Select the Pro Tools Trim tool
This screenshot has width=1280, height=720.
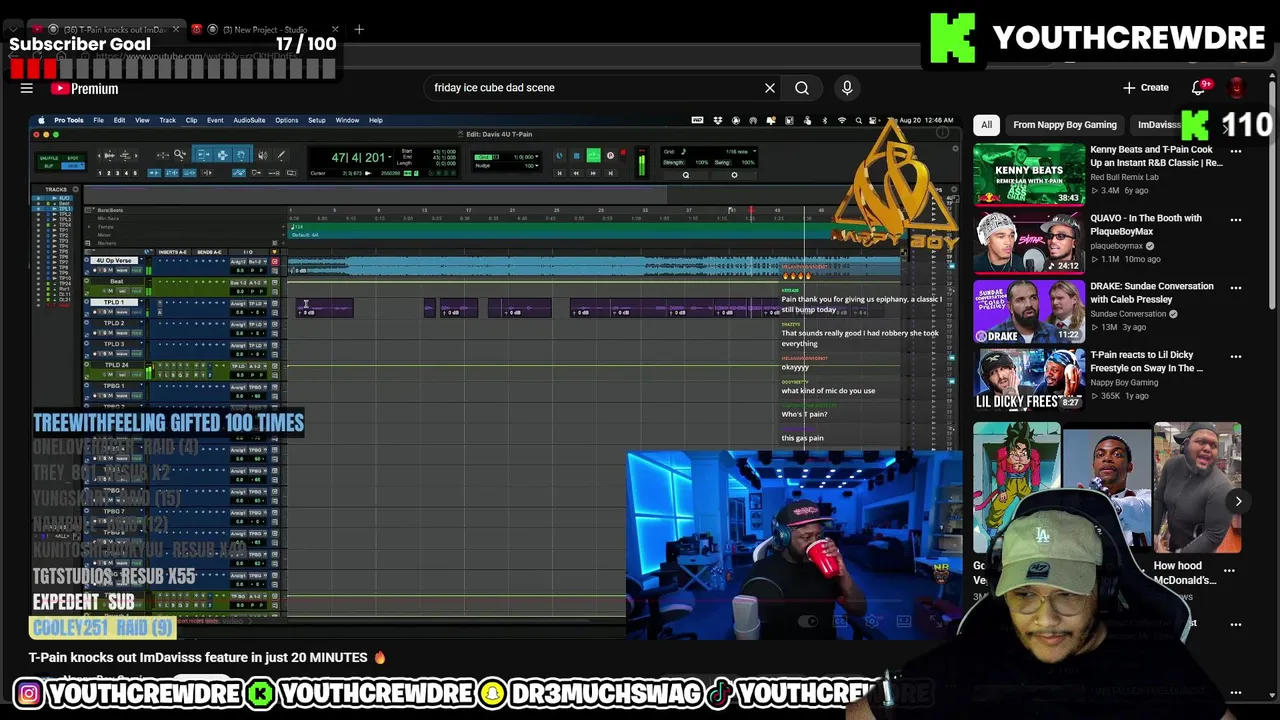(204, 155)
